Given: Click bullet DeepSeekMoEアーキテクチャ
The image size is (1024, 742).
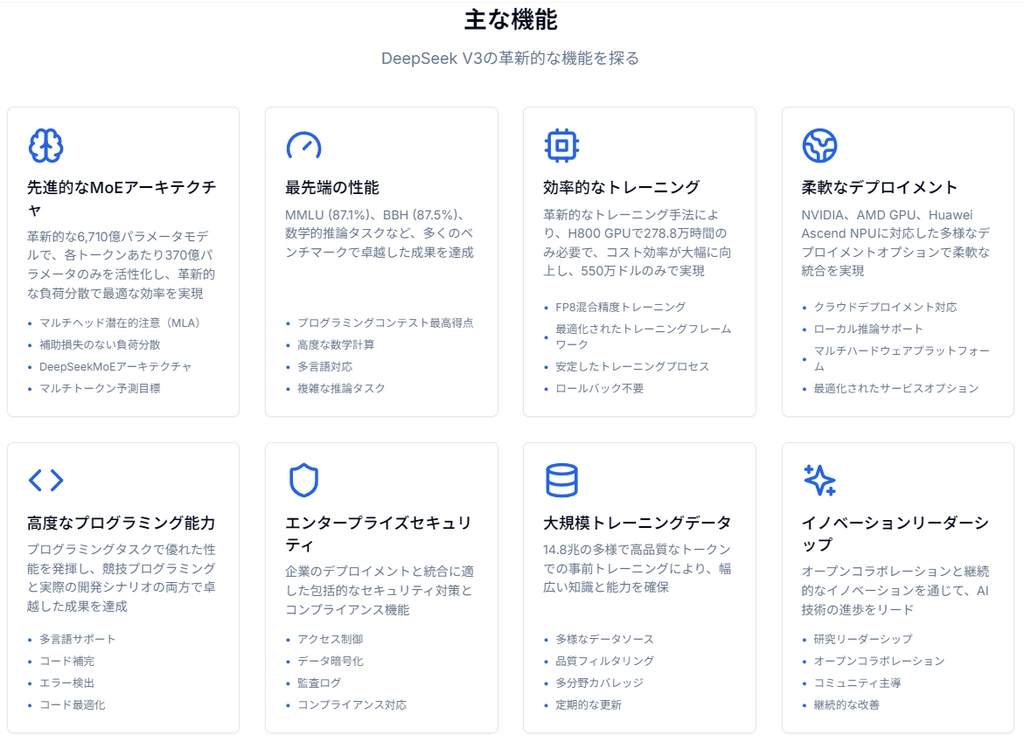Looking at the screenshot, I should [x=116, y=366].
